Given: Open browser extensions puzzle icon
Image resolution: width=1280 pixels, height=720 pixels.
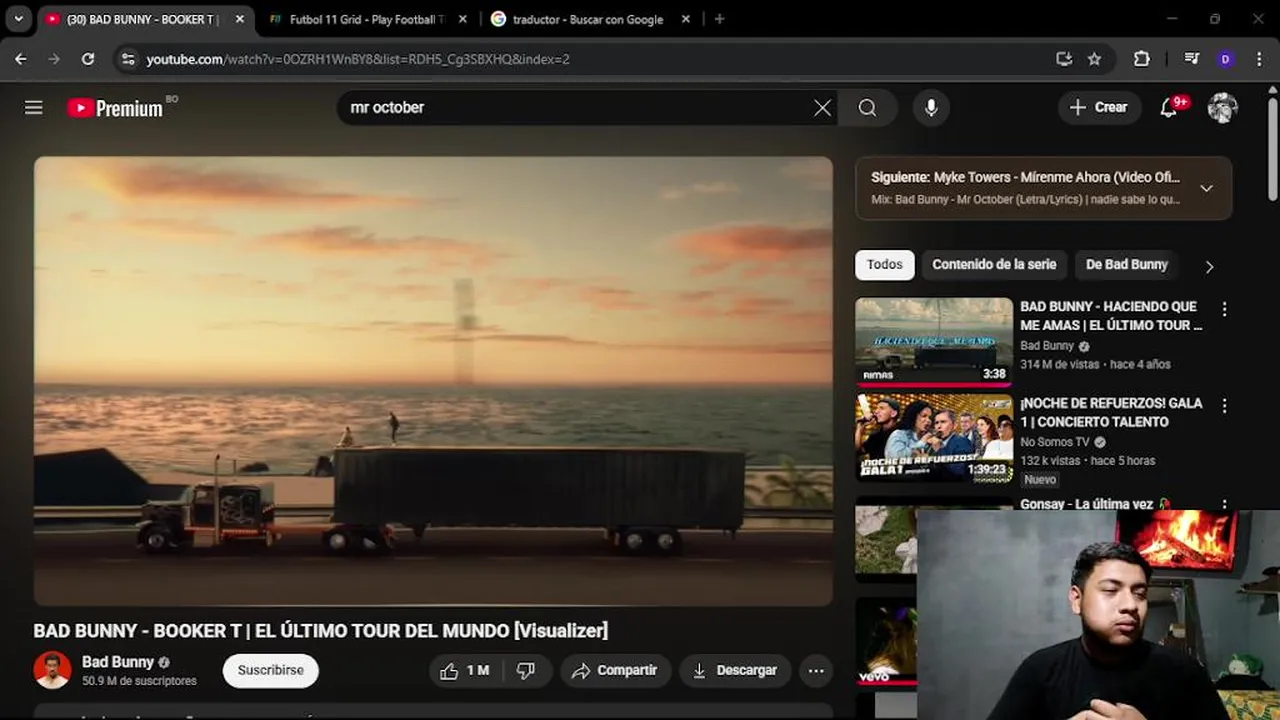Looking at the screenshot, I should [1141, 59].
